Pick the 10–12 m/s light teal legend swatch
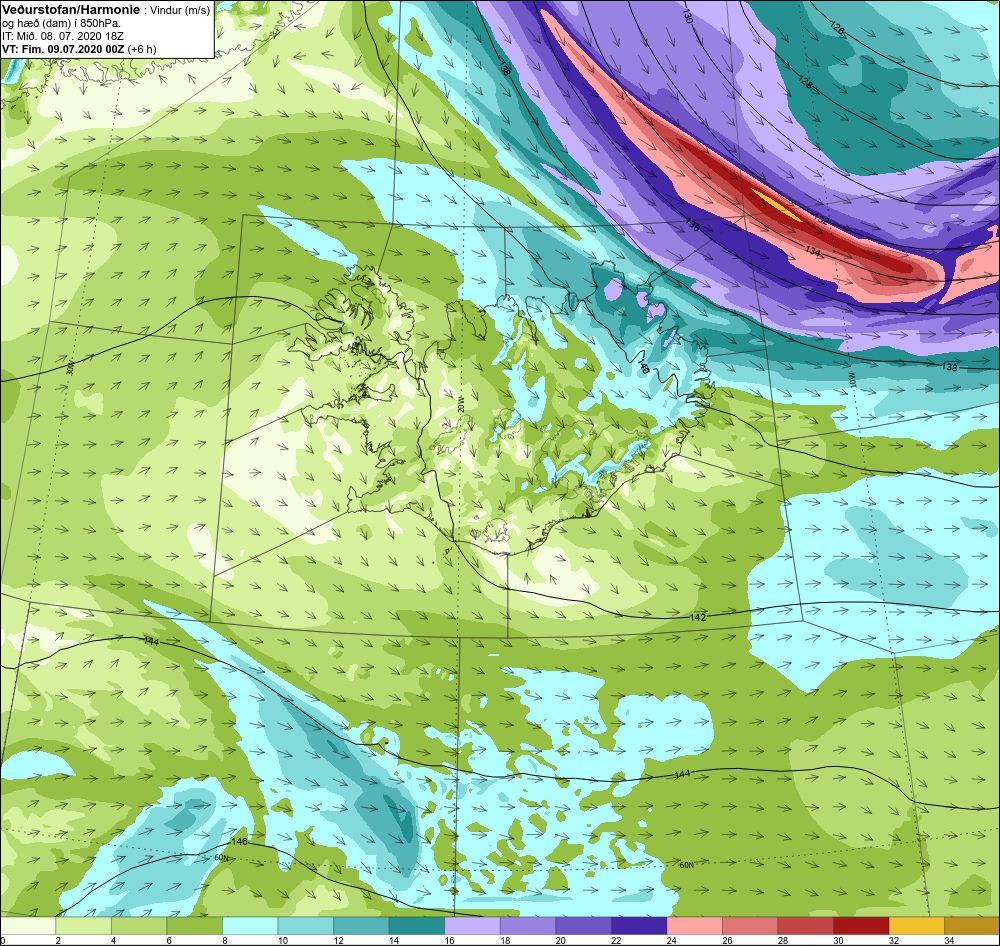Image resolution: width=1000 pixels, height=946 pixels. pos(305,925)
